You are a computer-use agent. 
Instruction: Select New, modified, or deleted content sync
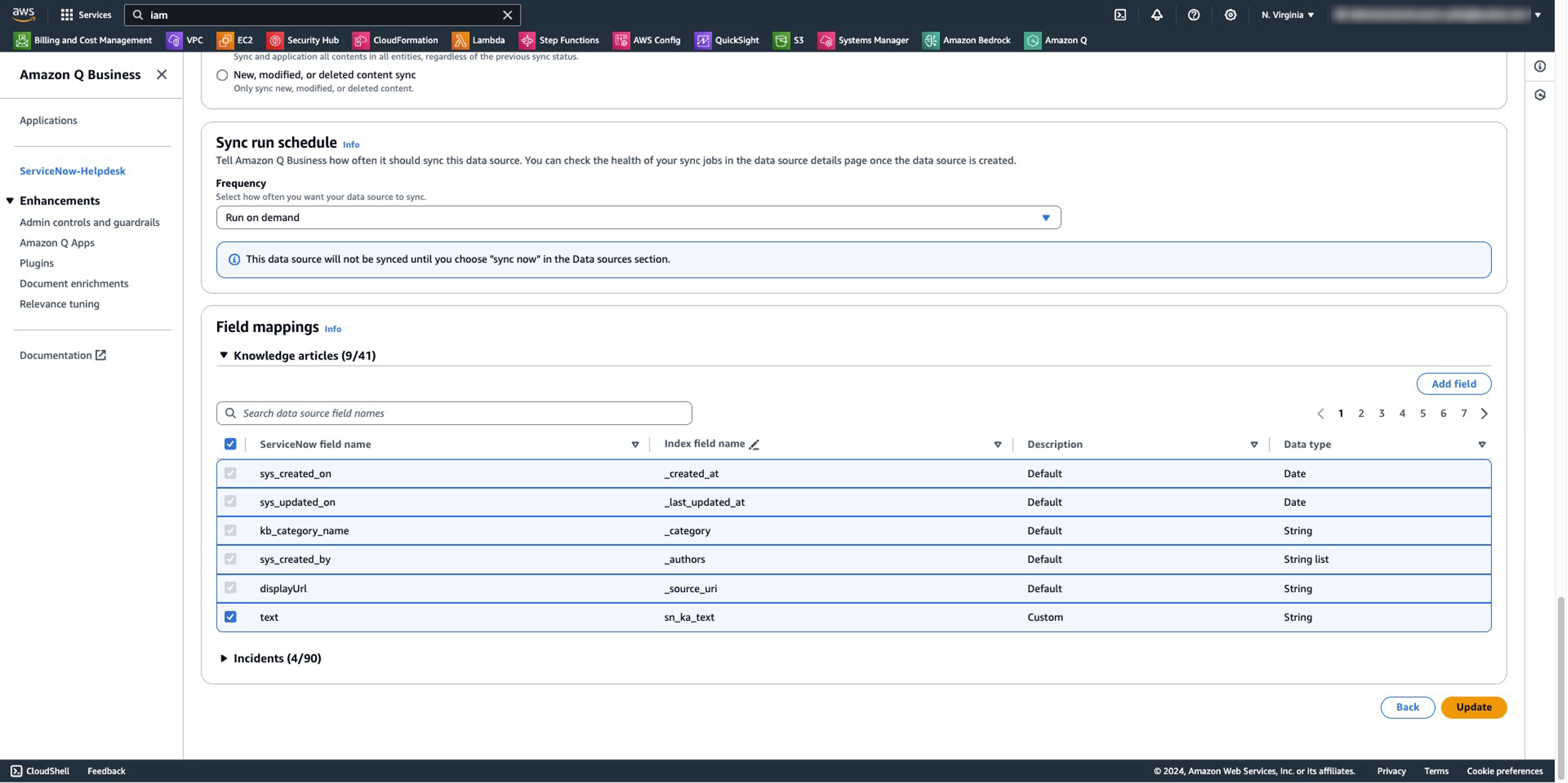pos(222,75)
